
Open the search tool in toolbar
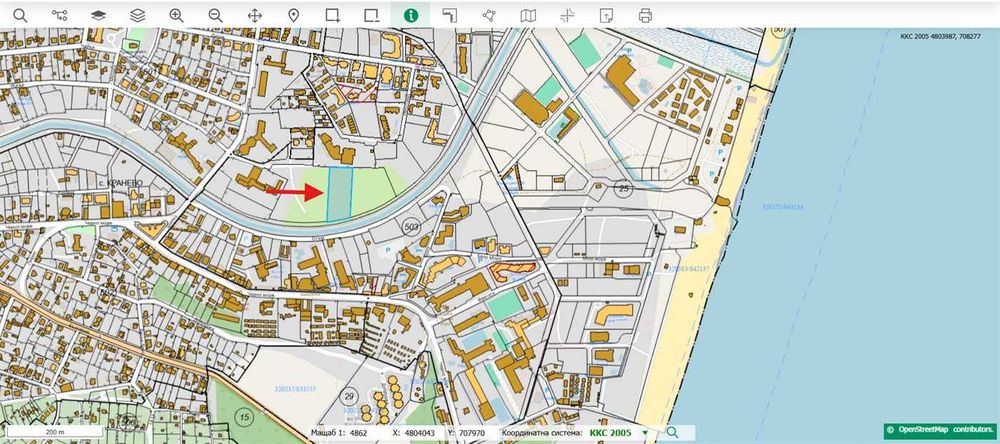coord(20,15)
